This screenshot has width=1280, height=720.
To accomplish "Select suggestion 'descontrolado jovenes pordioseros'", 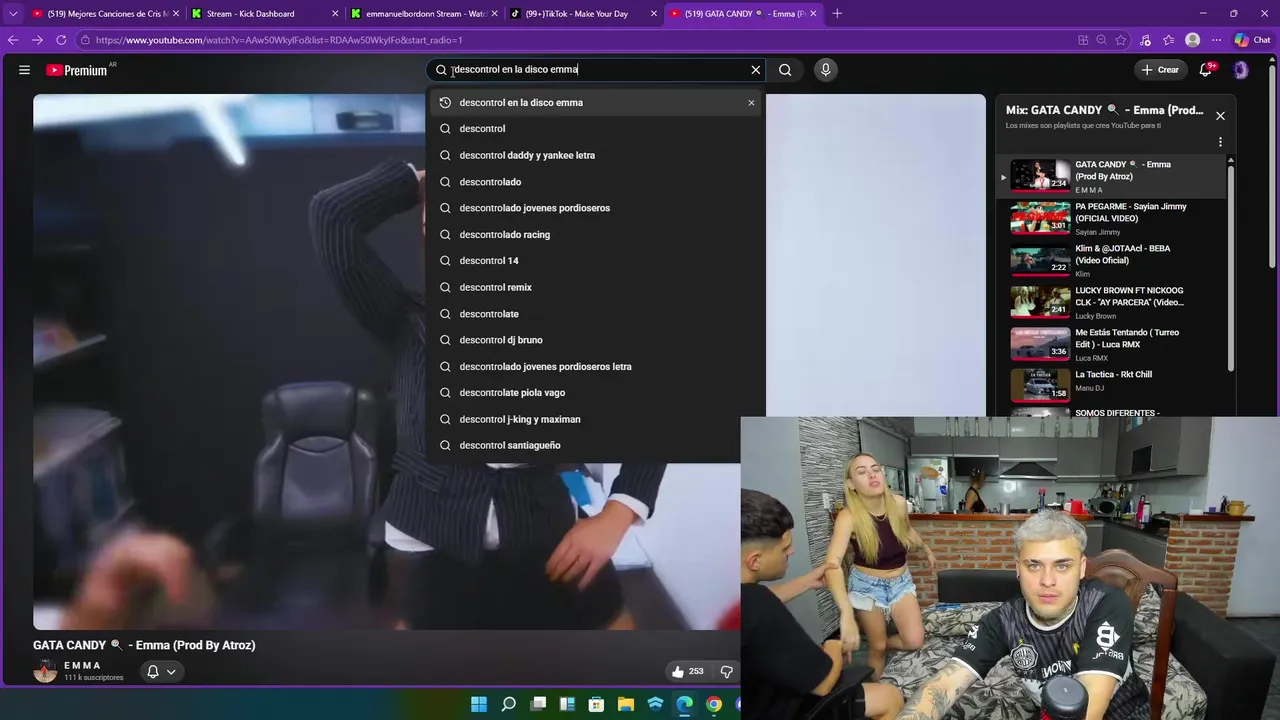I will click(x=597, y=208).
